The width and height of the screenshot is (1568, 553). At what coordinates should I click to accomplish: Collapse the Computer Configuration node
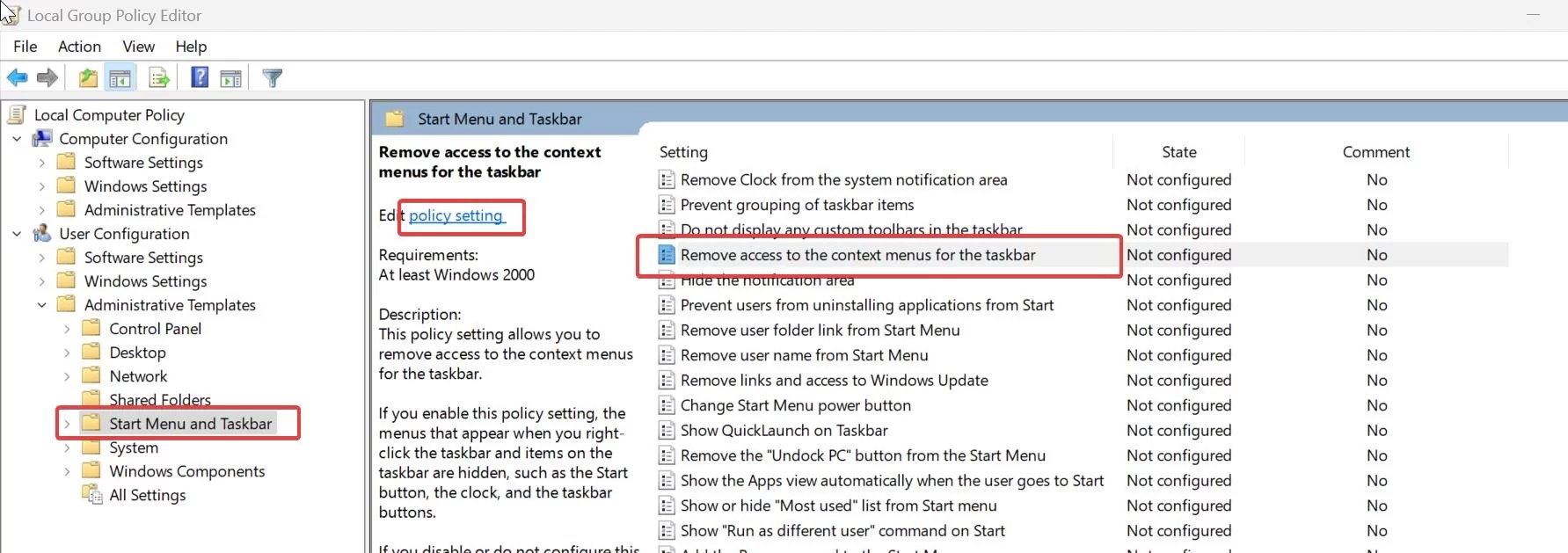tap(17, 138)
